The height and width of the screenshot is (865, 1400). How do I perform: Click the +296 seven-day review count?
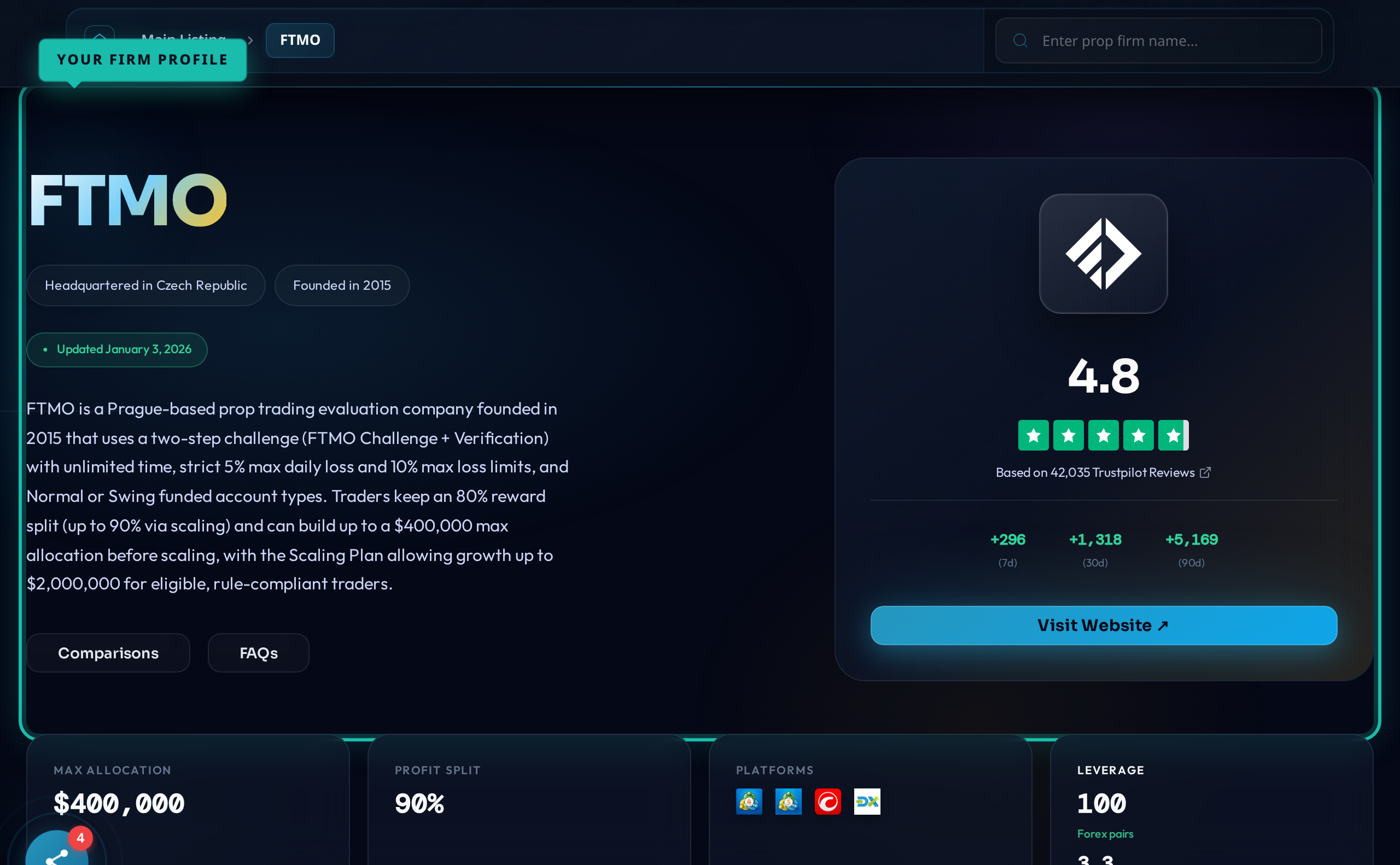pyautogui.click(x=1008, y=540)
